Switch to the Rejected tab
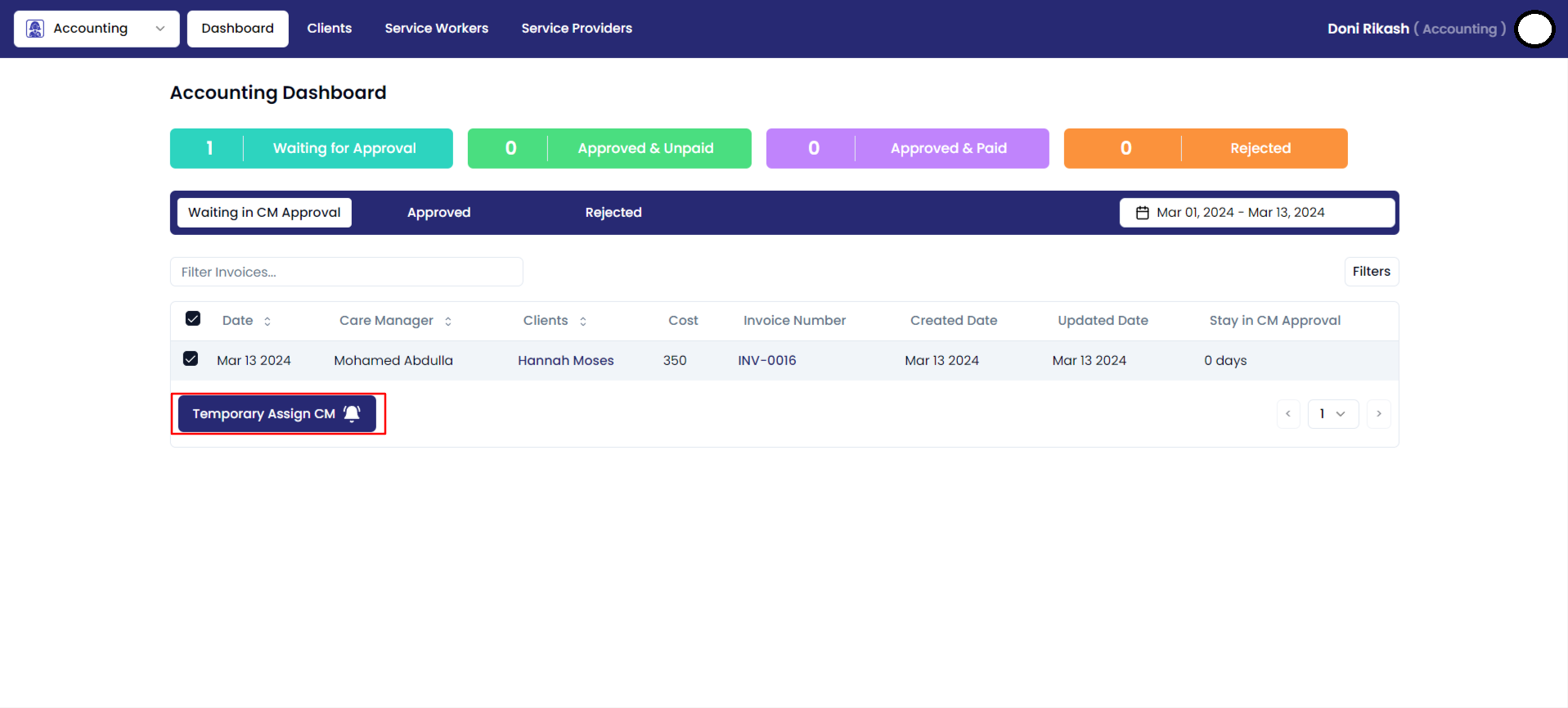1568x708 pixels. [x=613, y=213]
